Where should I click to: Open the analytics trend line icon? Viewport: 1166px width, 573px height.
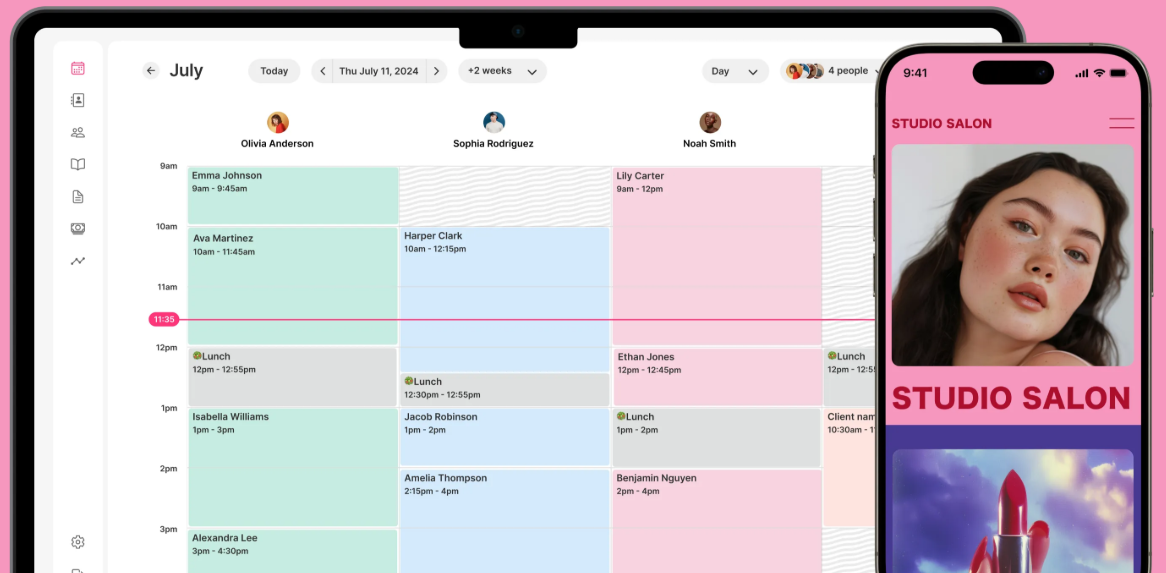[x=78, y=261]
